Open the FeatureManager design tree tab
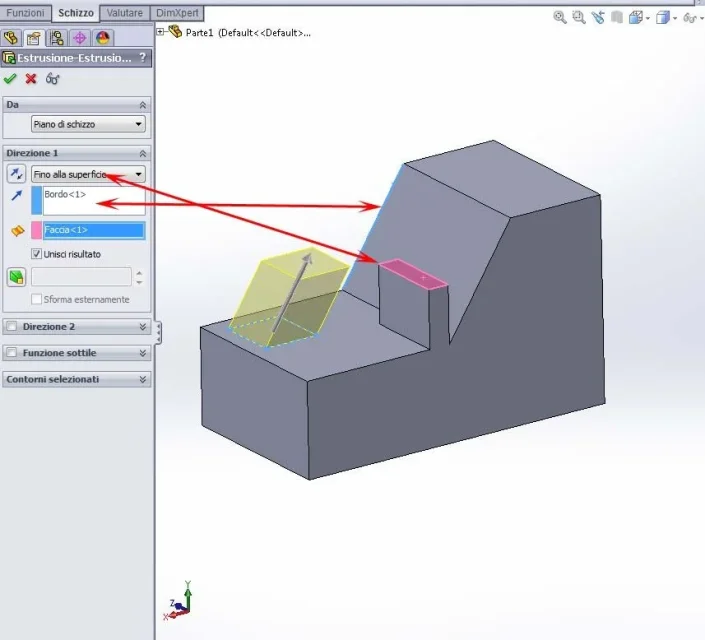The image size is (705, 640). pos(11,38)
